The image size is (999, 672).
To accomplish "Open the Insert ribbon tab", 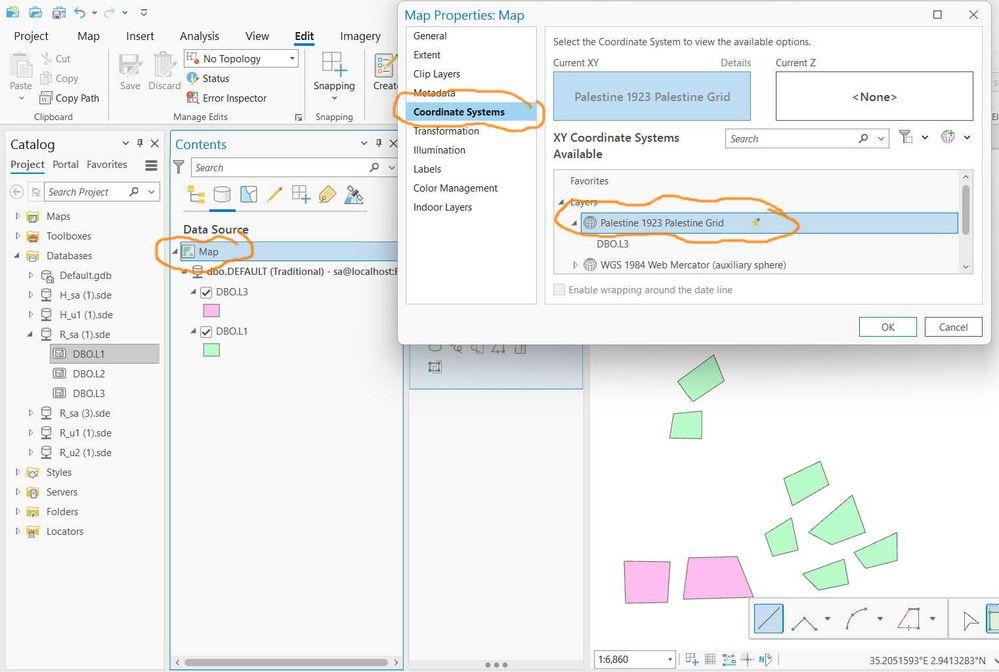I will coord(140,36).
